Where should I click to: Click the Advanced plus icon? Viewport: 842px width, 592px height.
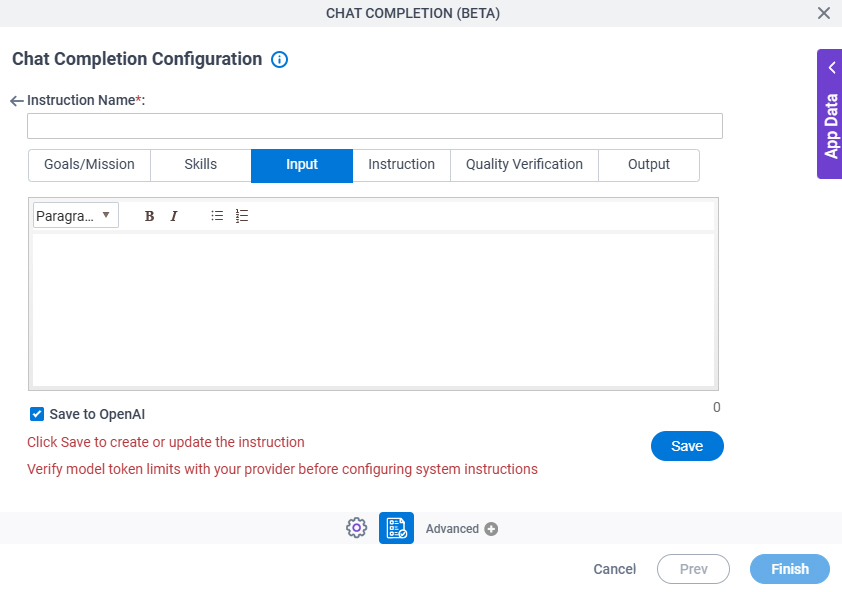(x=491, y=529)
